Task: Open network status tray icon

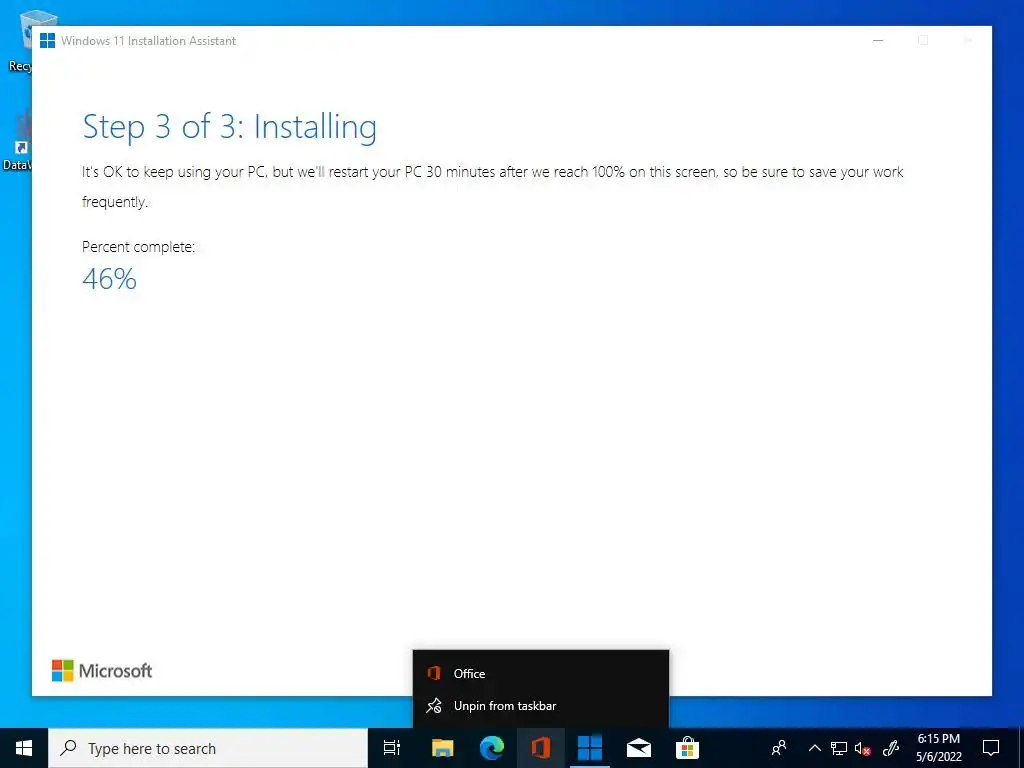Action: [839, 748]
